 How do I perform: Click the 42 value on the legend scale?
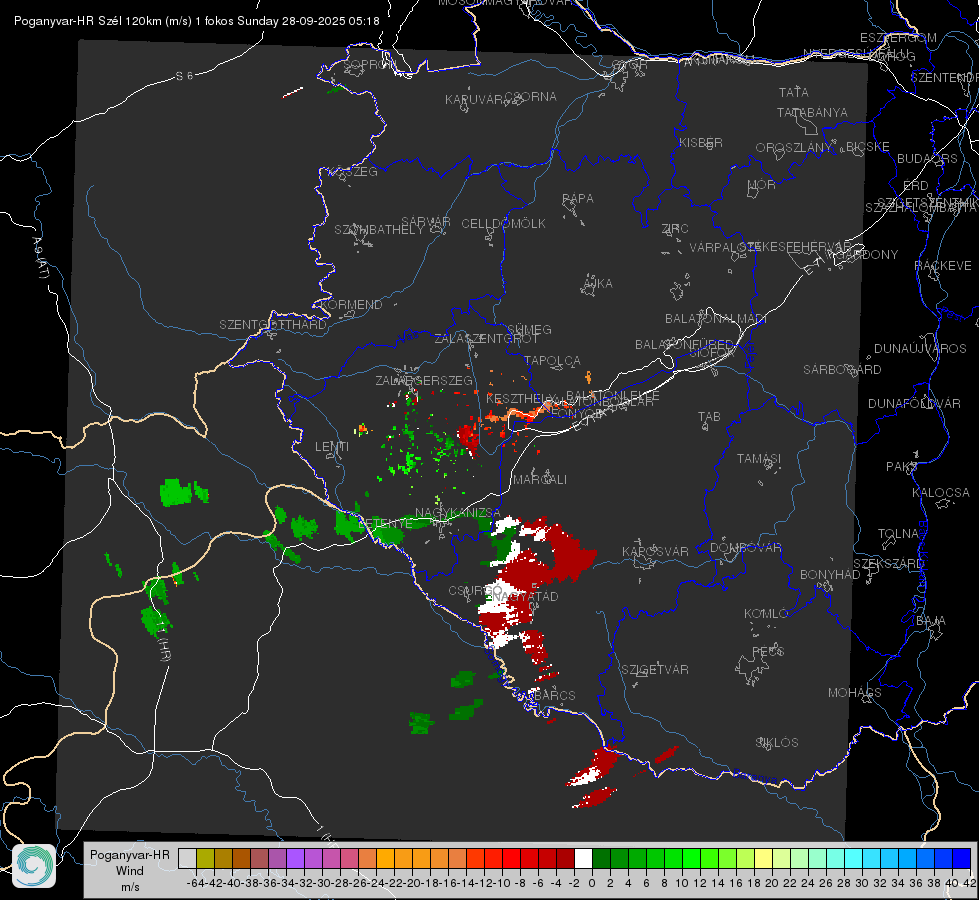point(969,883)
